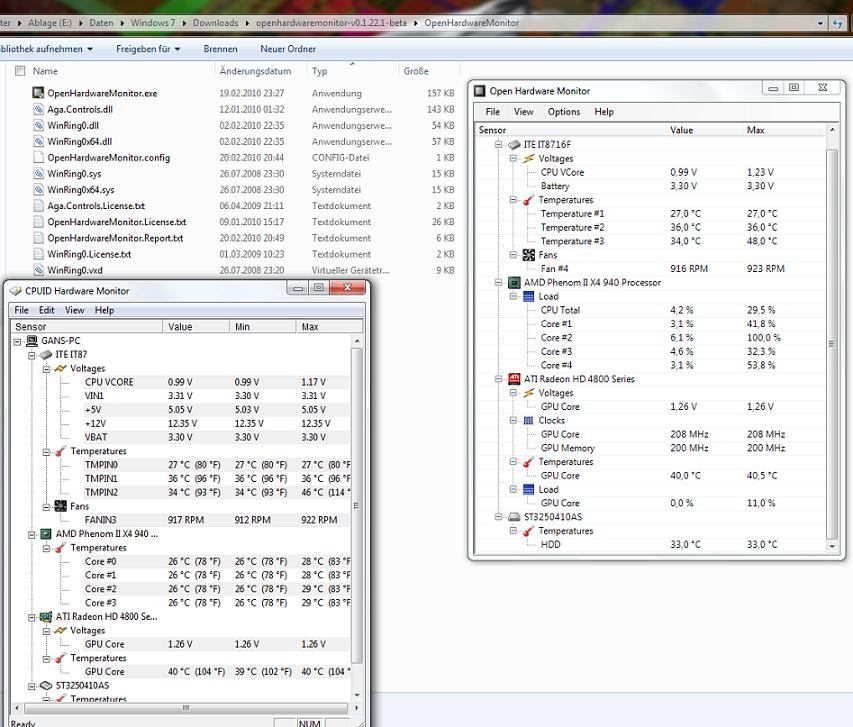Click the WinRing0.vxd file icon
Image resolution: width=853 pixels, height=727 pixels.
pyautogui.click(x=38, y=270)
